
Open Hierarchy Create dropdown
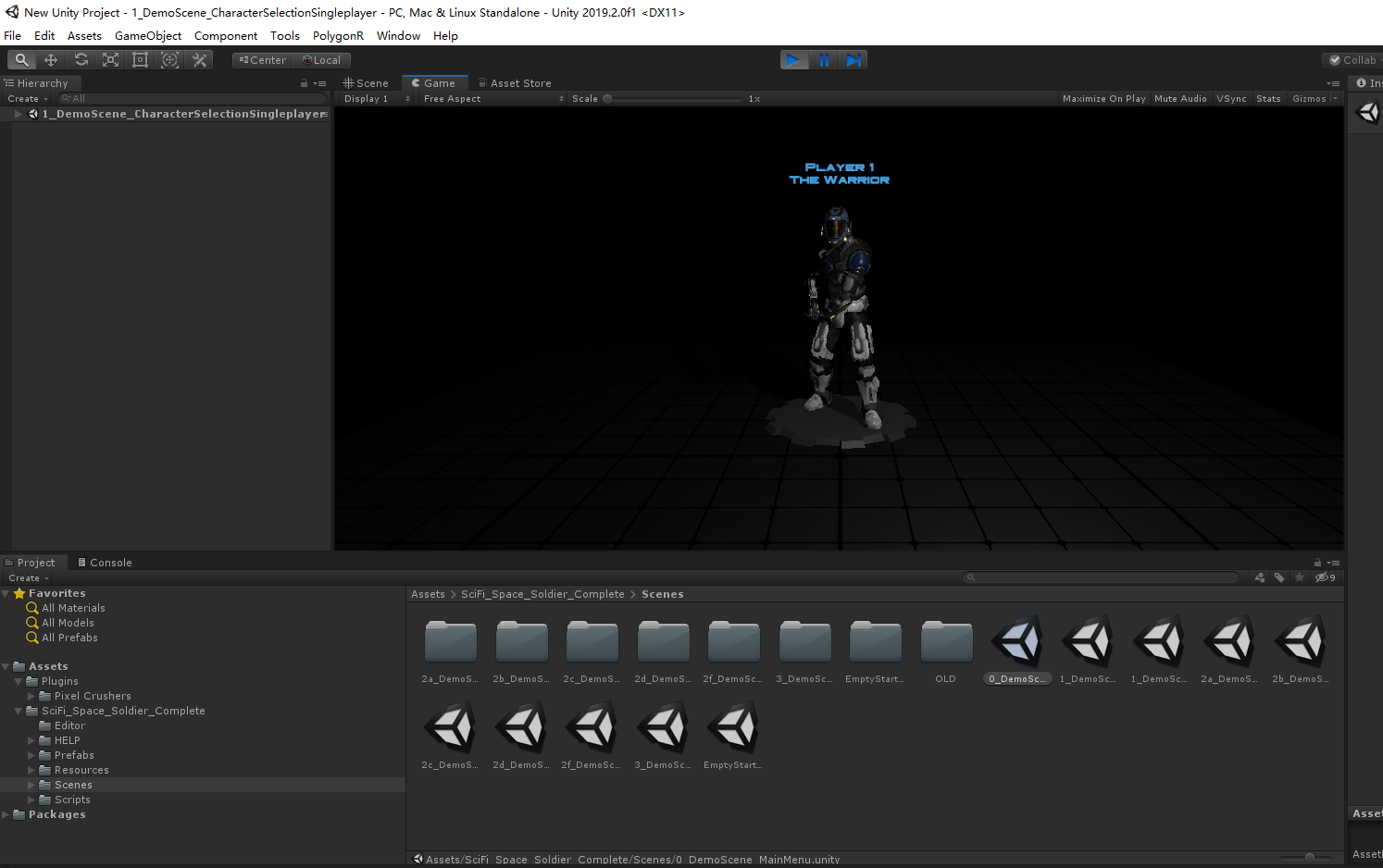point(28,99)
